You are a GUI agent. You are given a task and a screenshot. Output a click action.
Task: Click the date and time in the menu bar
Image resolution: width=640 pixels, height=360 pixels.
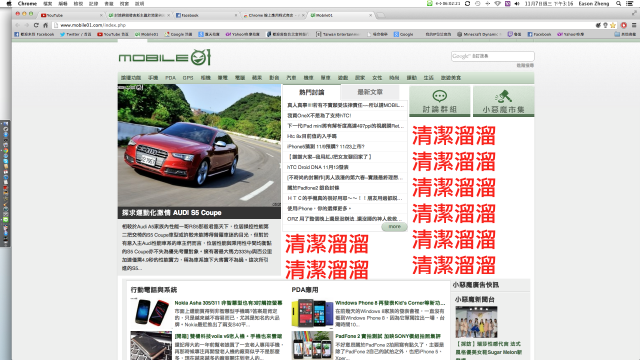tap(549, 3)
